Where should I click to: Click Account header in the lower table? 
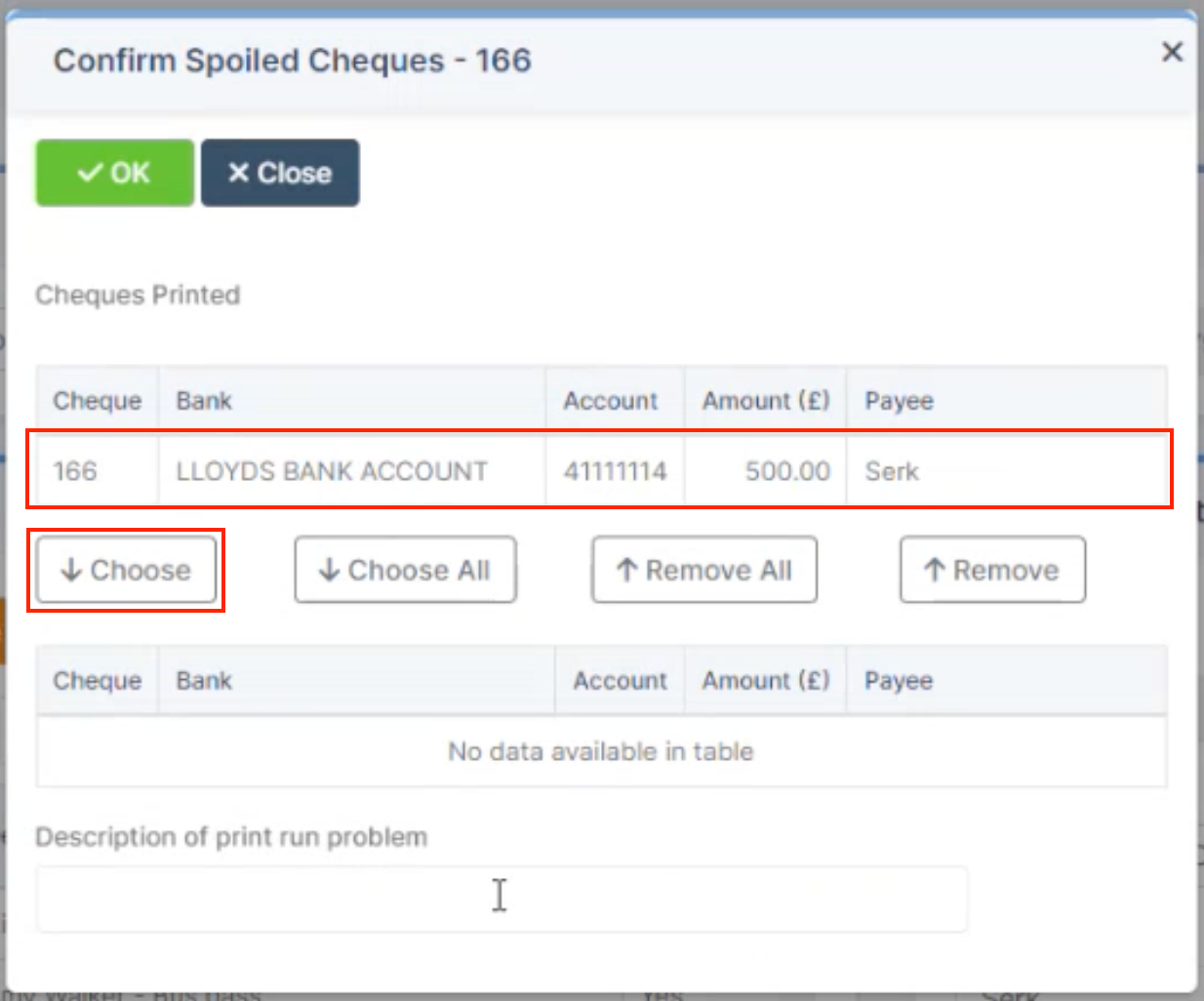click(x=621, y=680)
